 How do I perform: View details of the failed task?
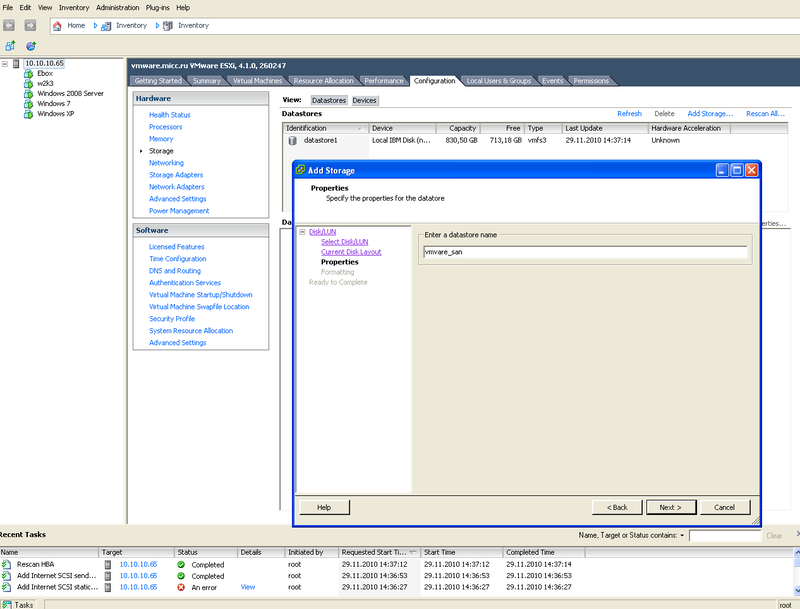[247, 587]
